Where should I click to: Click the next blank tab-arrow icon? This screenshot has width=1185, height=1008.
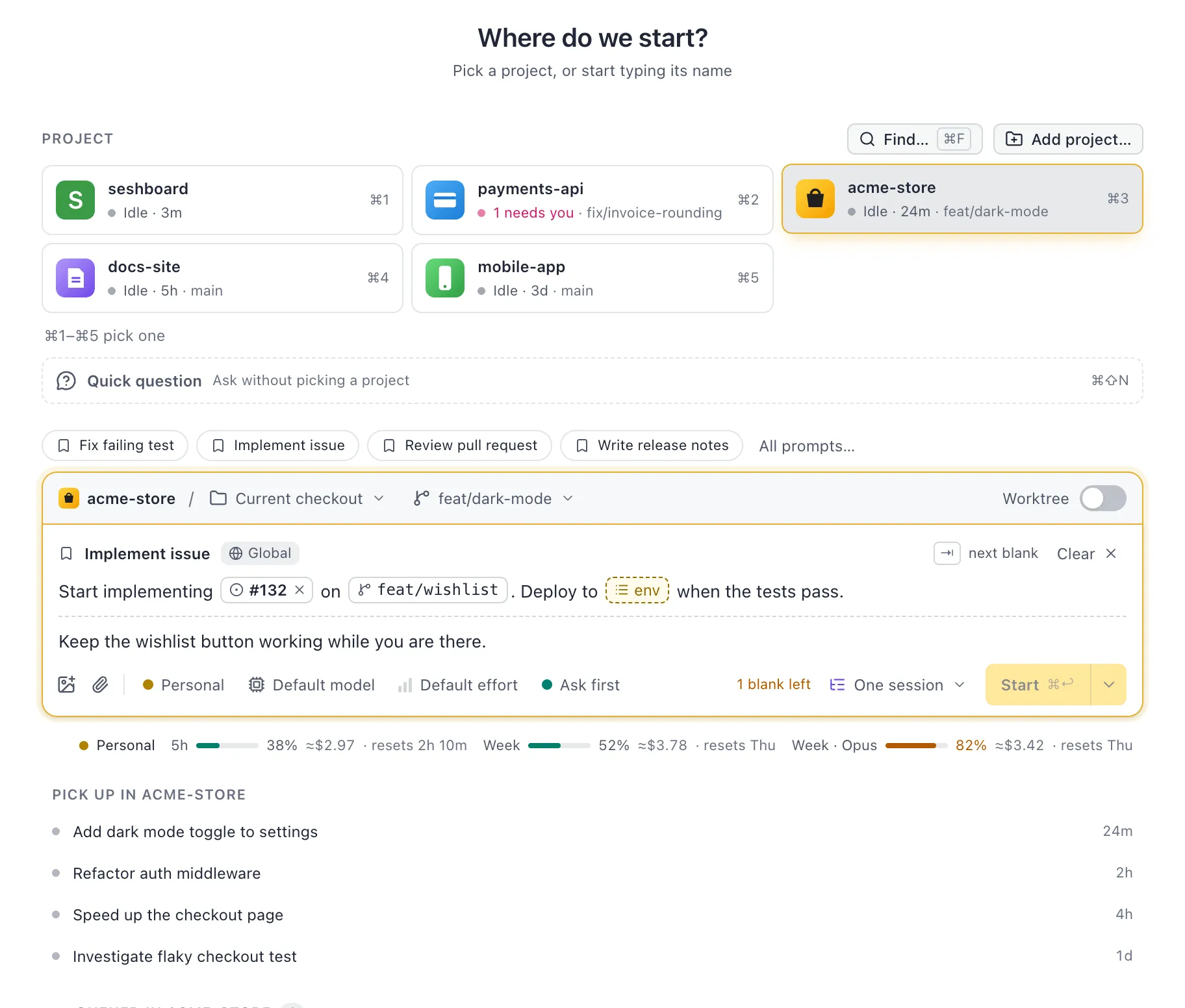947,553
